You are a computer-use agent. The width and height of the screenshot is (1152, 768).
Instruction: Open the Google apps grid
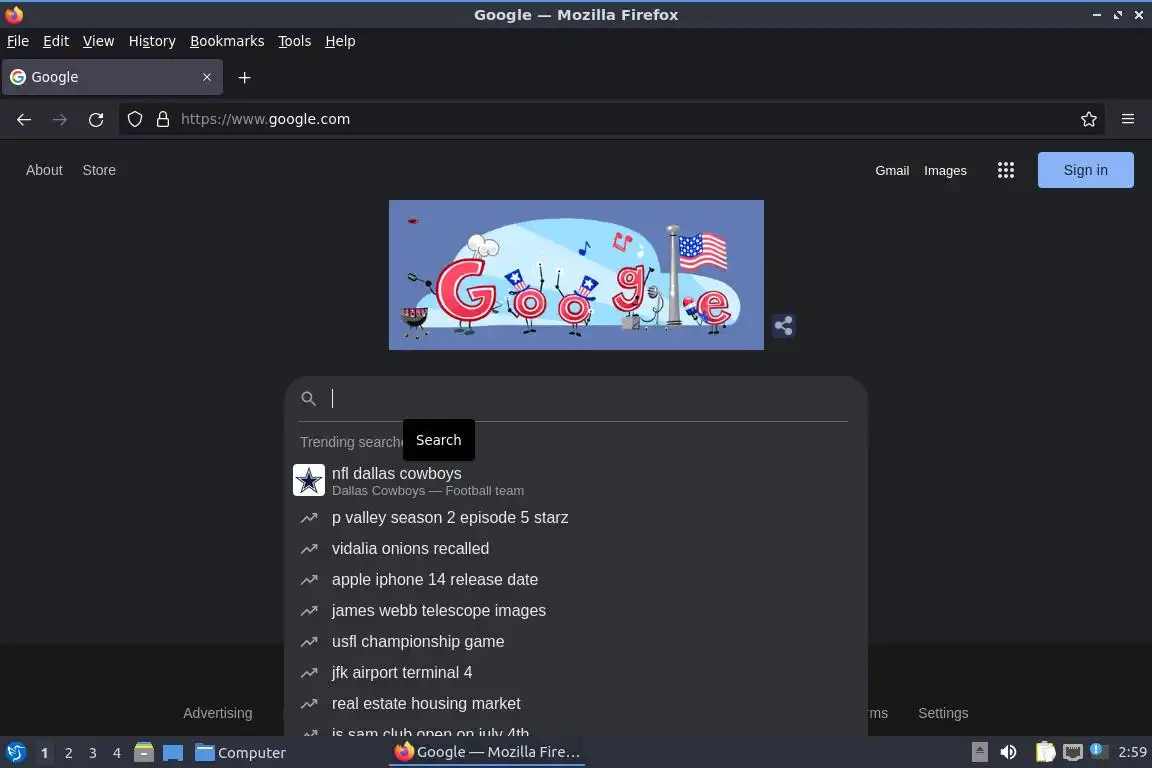pyautogui.click(x=1006, y=171)
